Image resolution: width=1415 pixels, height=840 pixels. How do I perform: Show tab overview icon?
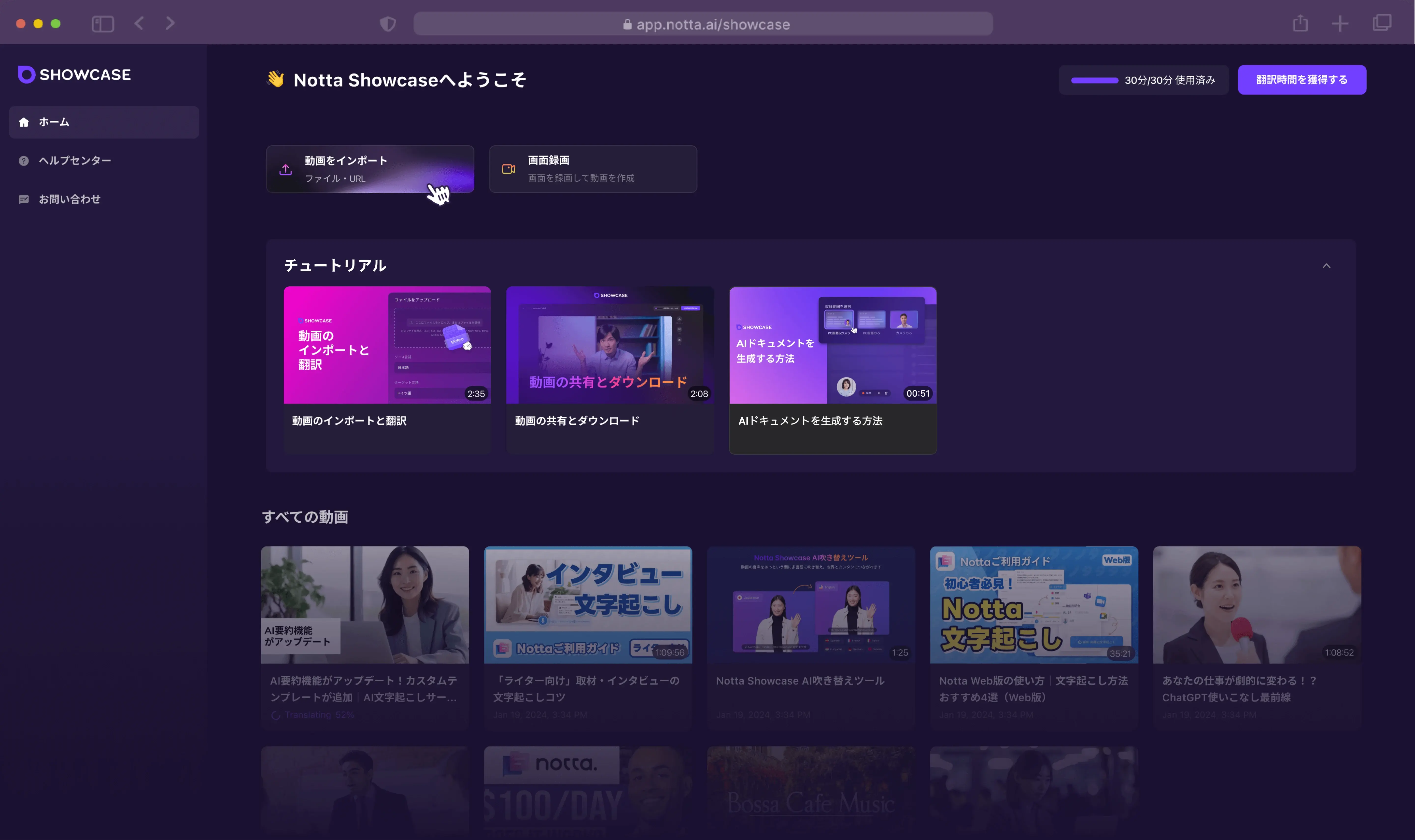click(x=1382, y=23)
